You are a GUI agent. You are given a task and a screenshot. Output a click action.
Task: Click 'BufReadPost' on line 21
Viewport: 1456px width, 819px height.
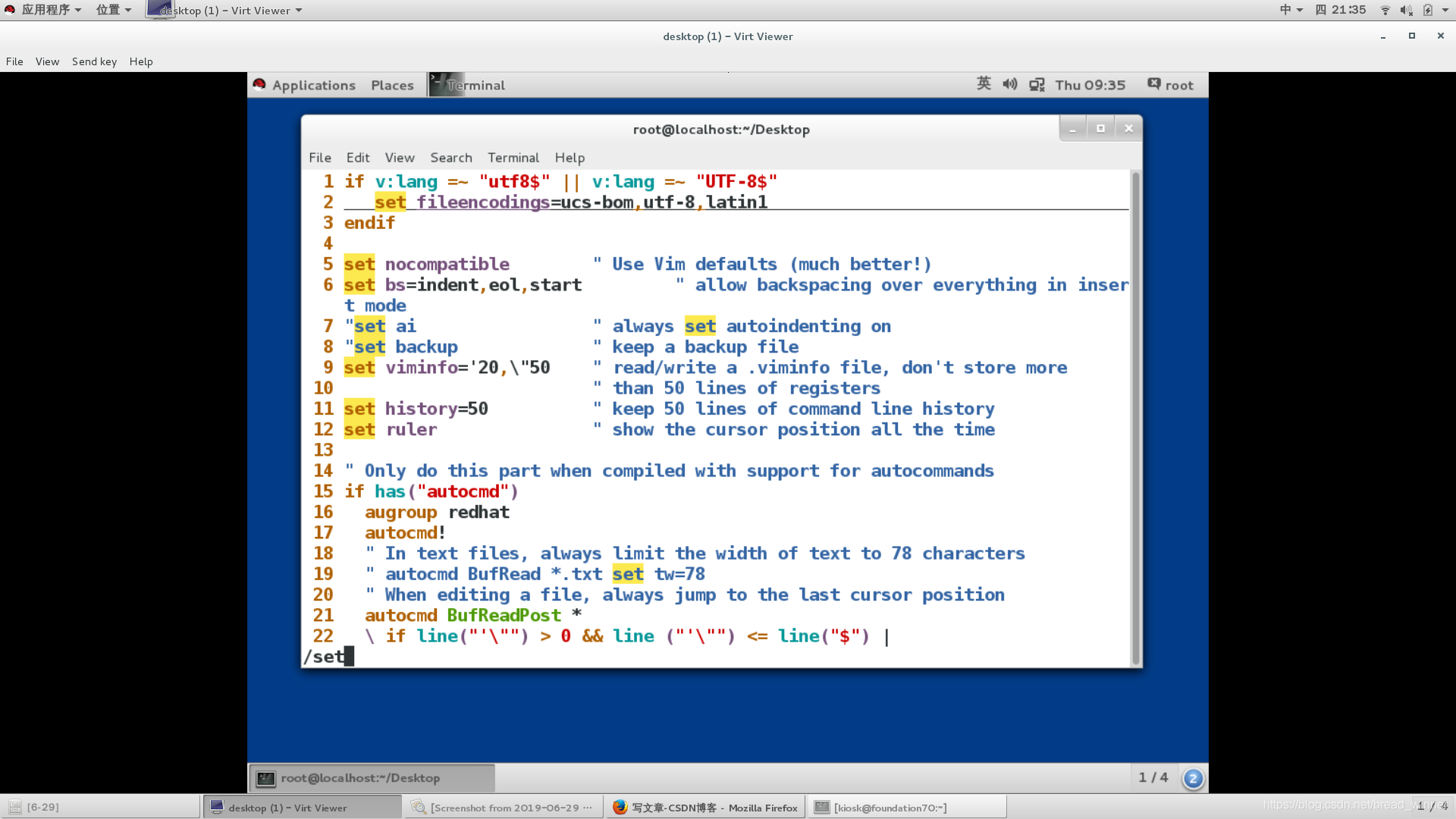click(x=504, y=616)
